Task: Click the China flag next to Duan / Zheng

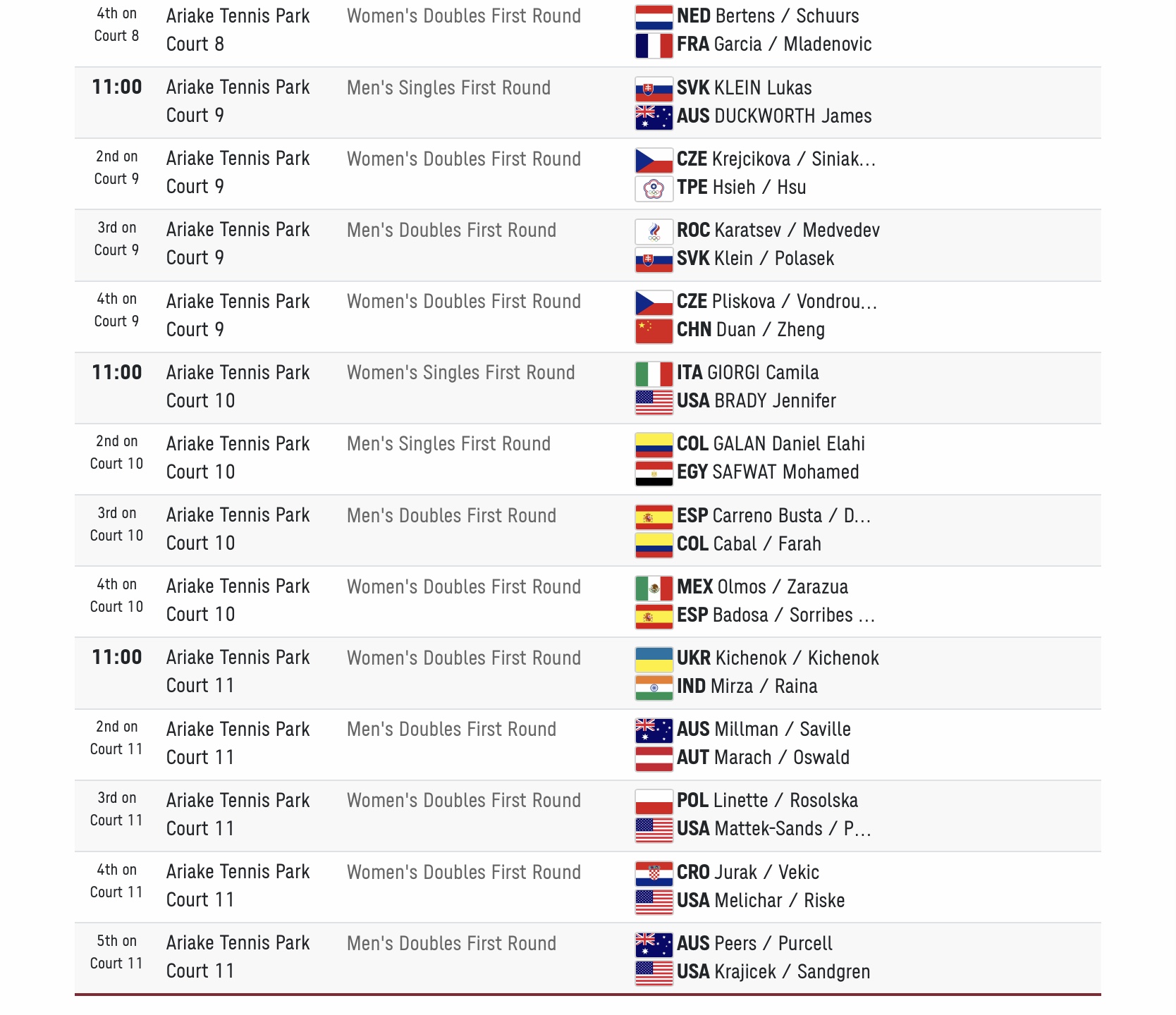Action: 654,331
